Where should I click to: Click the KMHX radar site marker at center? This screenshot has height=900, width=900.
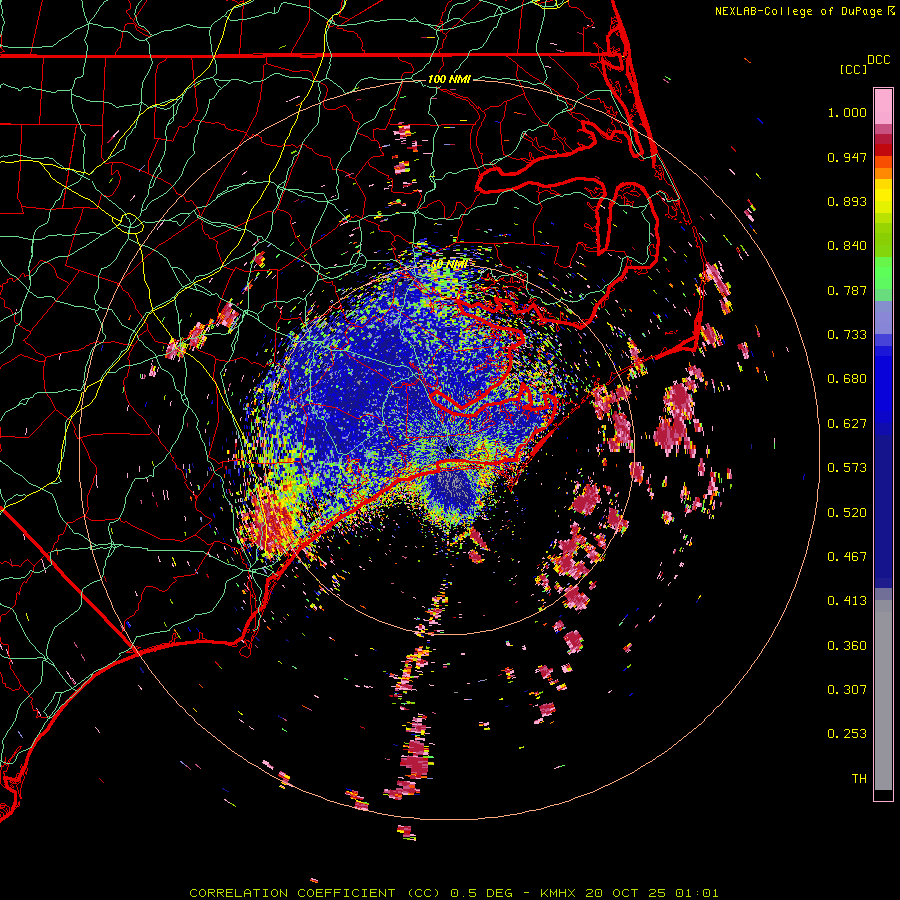point(449,450)
